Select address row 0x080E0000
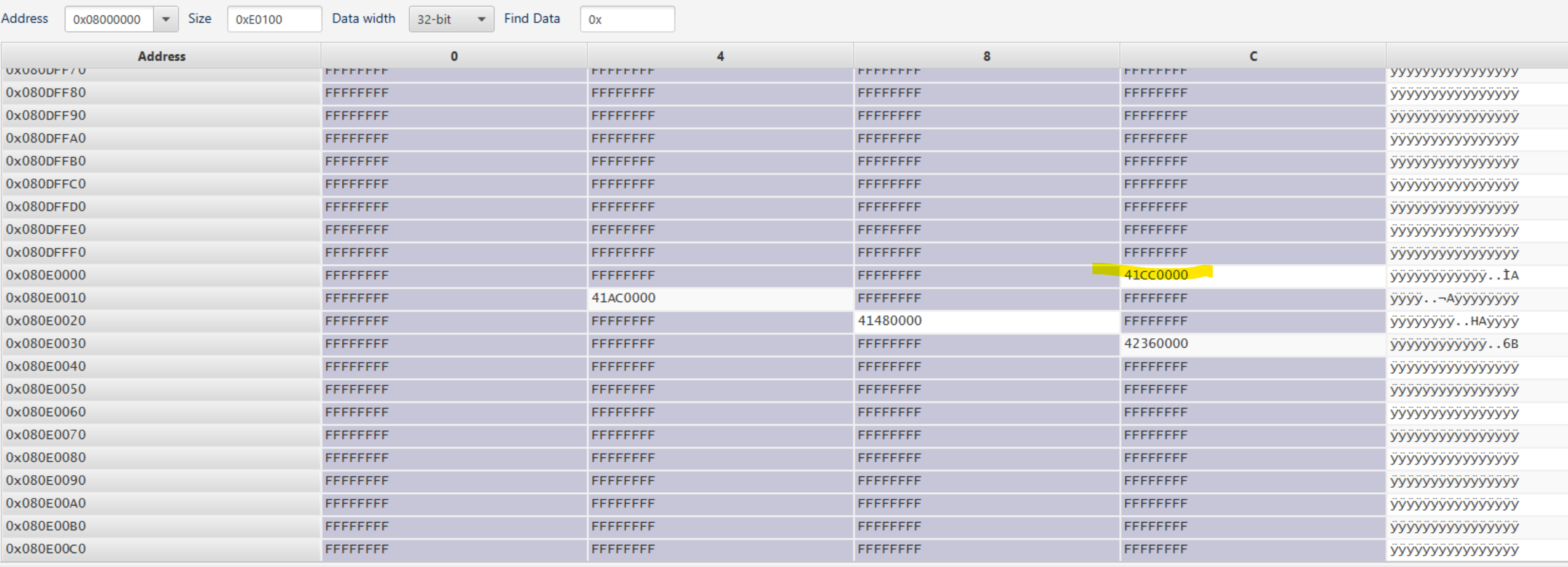The width and height of the screenshot is (1568, 567). click(161, 275)
